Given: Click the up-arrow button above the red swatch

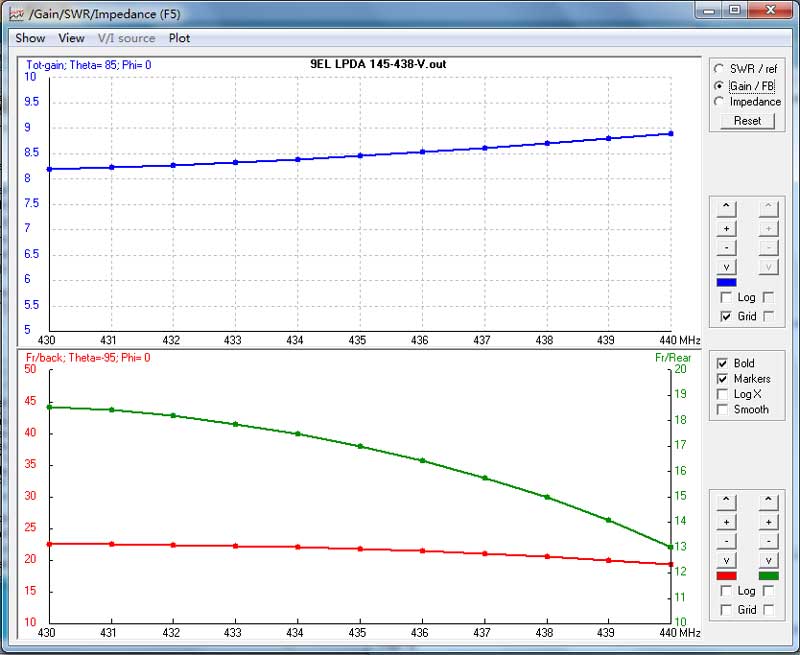Looking at the screenshot, I should [x=726, y=501].
